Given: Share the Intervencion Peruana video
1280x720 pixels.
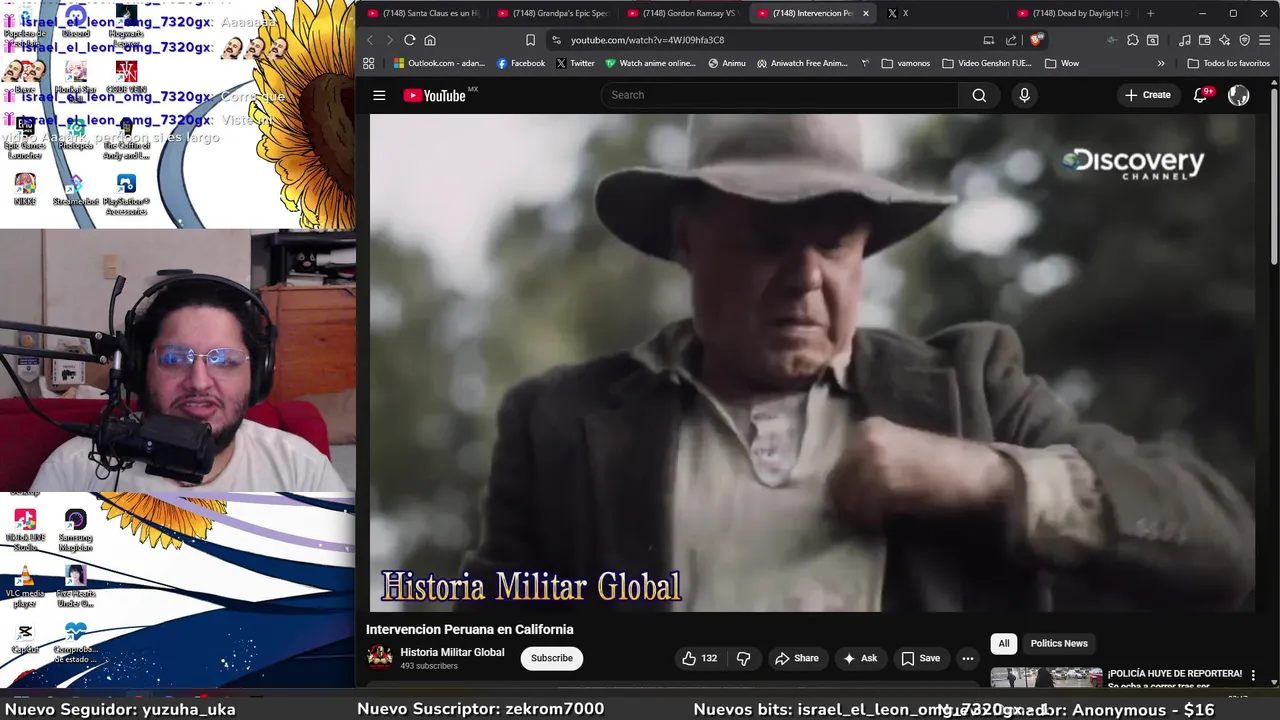Looking at the screenshot, I should click(797, 658).
